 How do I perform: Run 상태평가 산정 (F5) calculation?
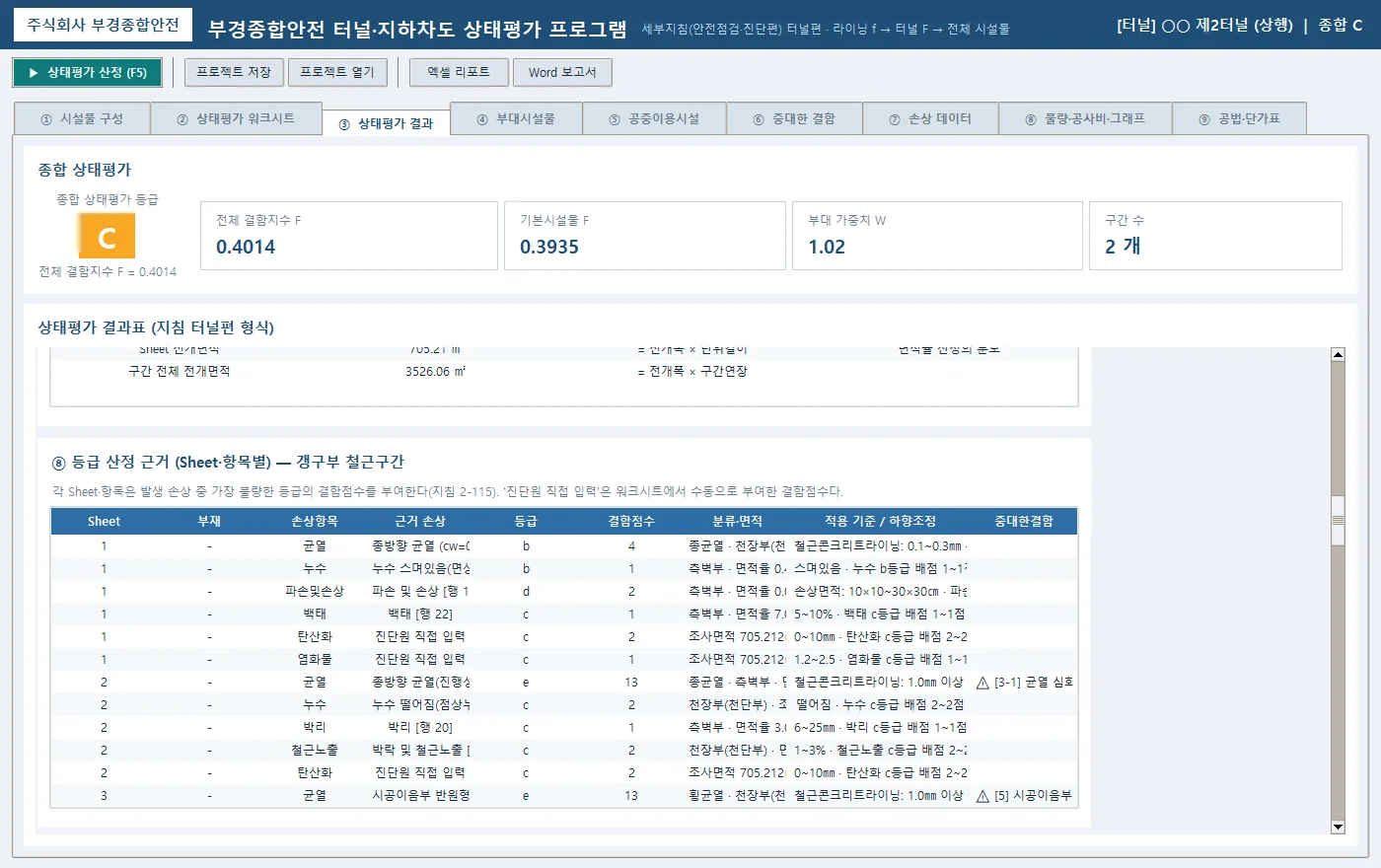[87, 72]
